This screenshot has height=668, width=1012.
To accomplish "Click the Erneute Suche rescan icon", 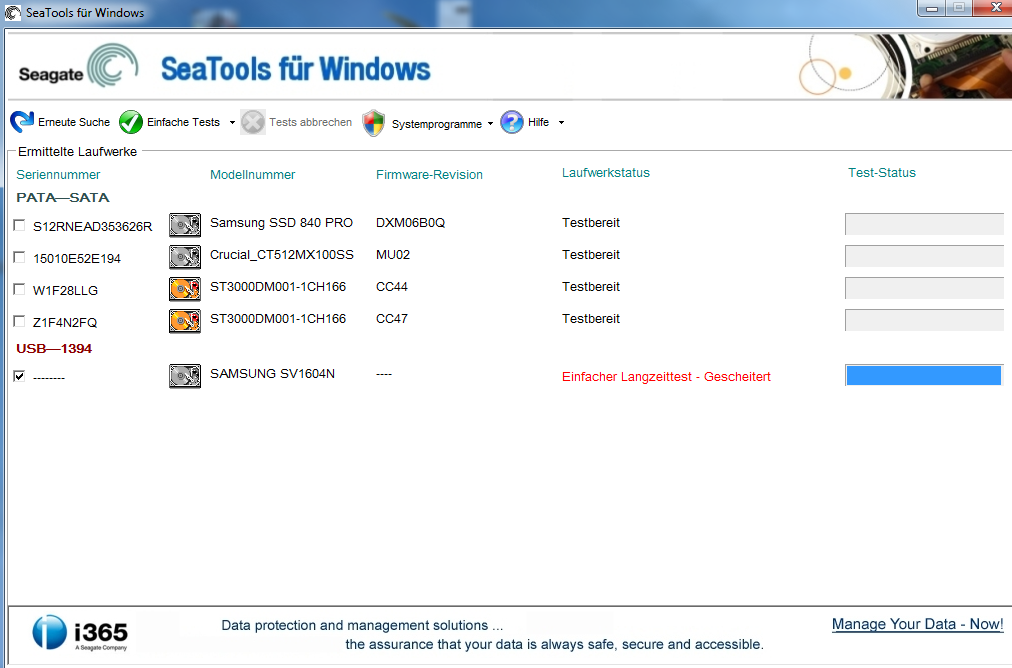I will coord(22,121).
